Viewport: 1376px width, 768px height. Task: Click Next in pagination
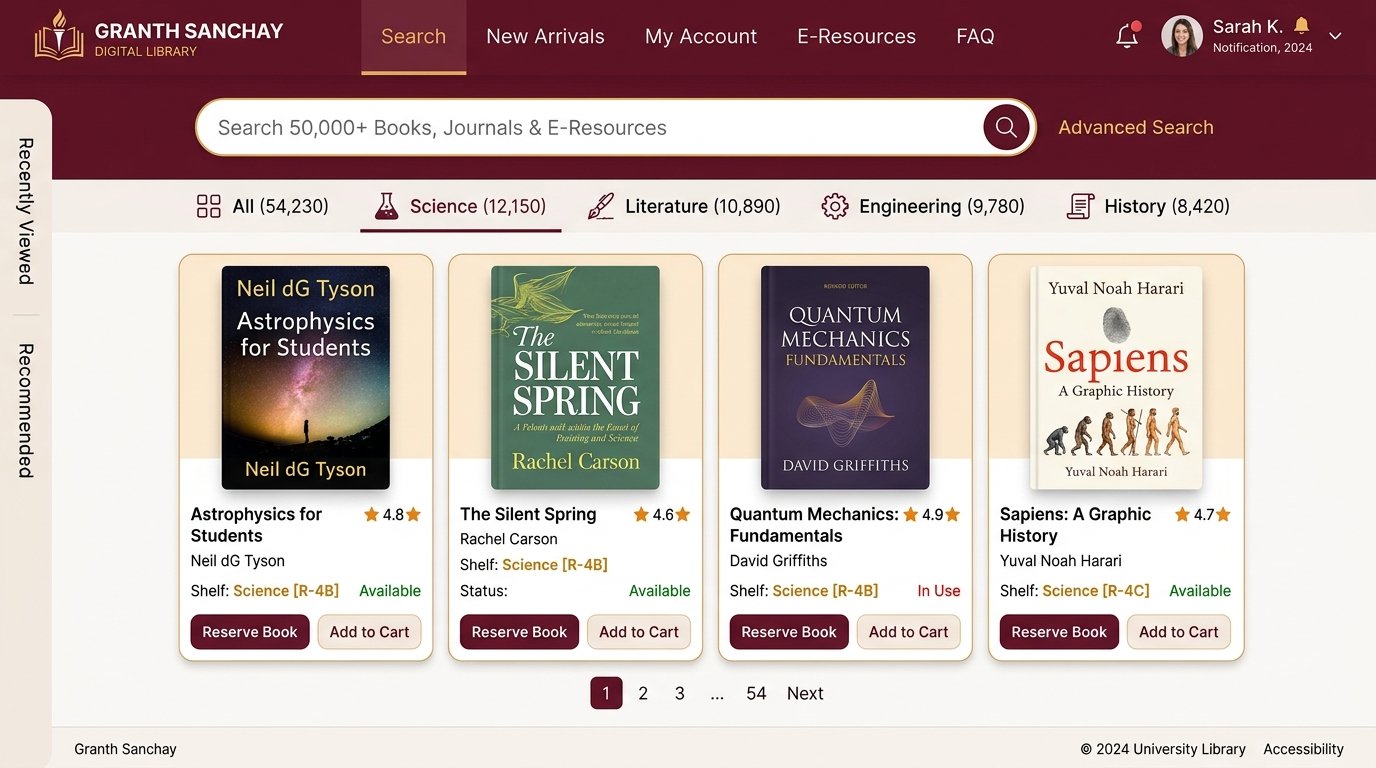pos(805,693)
